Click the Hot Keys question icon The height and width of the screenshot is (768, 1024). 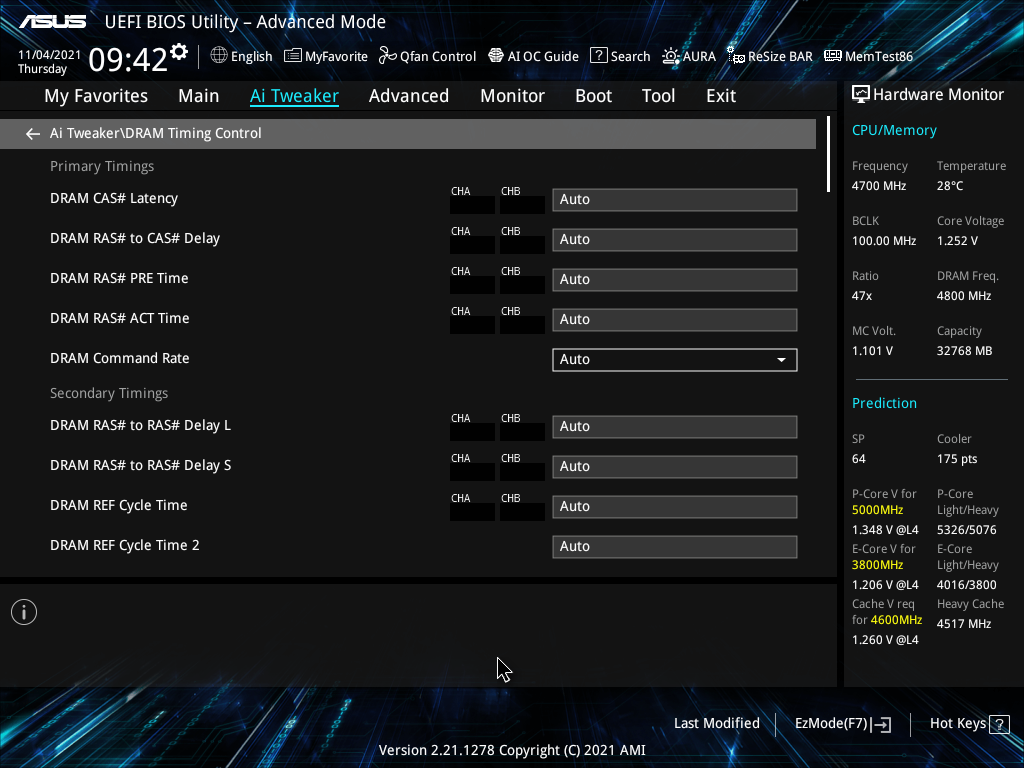click(x=999, y=724)
